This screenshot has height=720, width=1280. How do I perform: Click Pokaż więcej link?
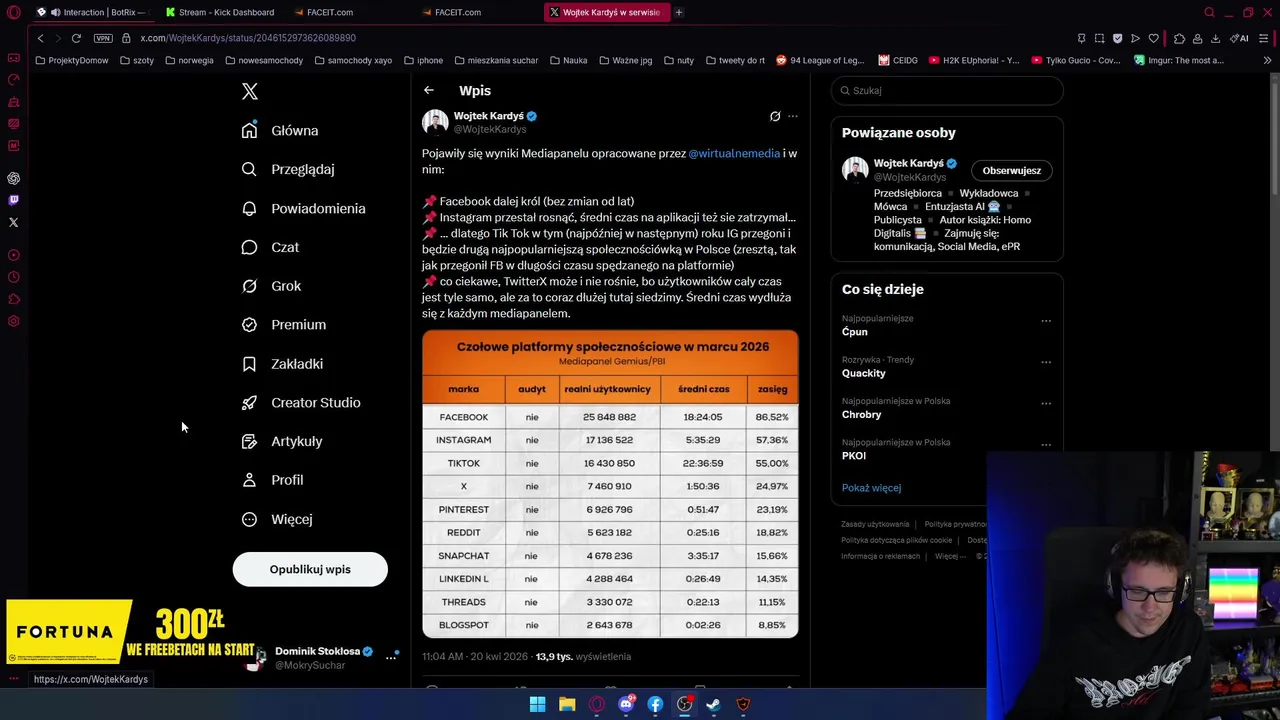(x=871, y=488)
